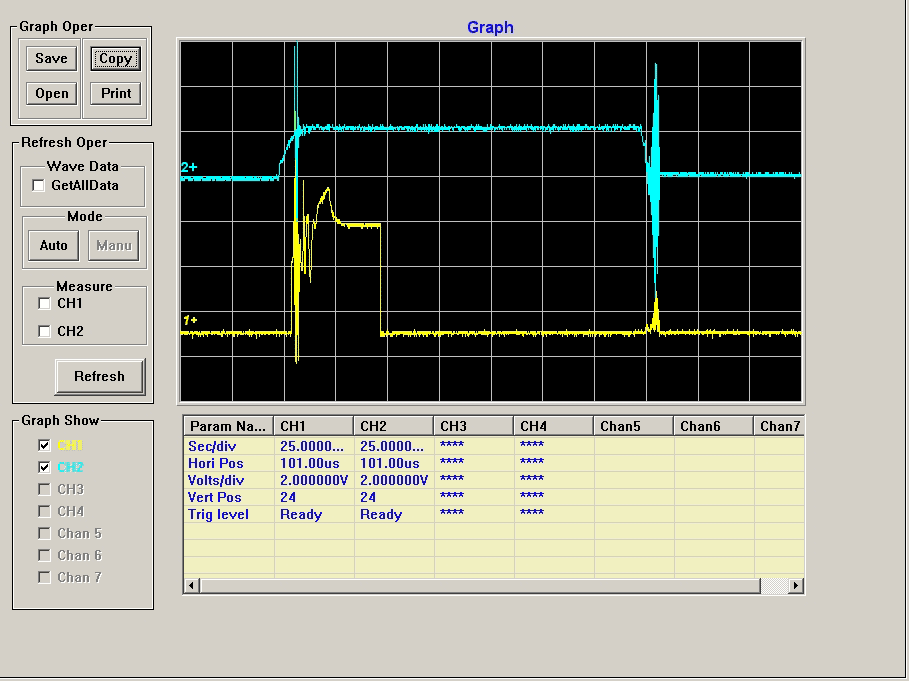Click the CH1 column header
The width and height of the screenshot is (909, 681).
[x=314, y=427]
